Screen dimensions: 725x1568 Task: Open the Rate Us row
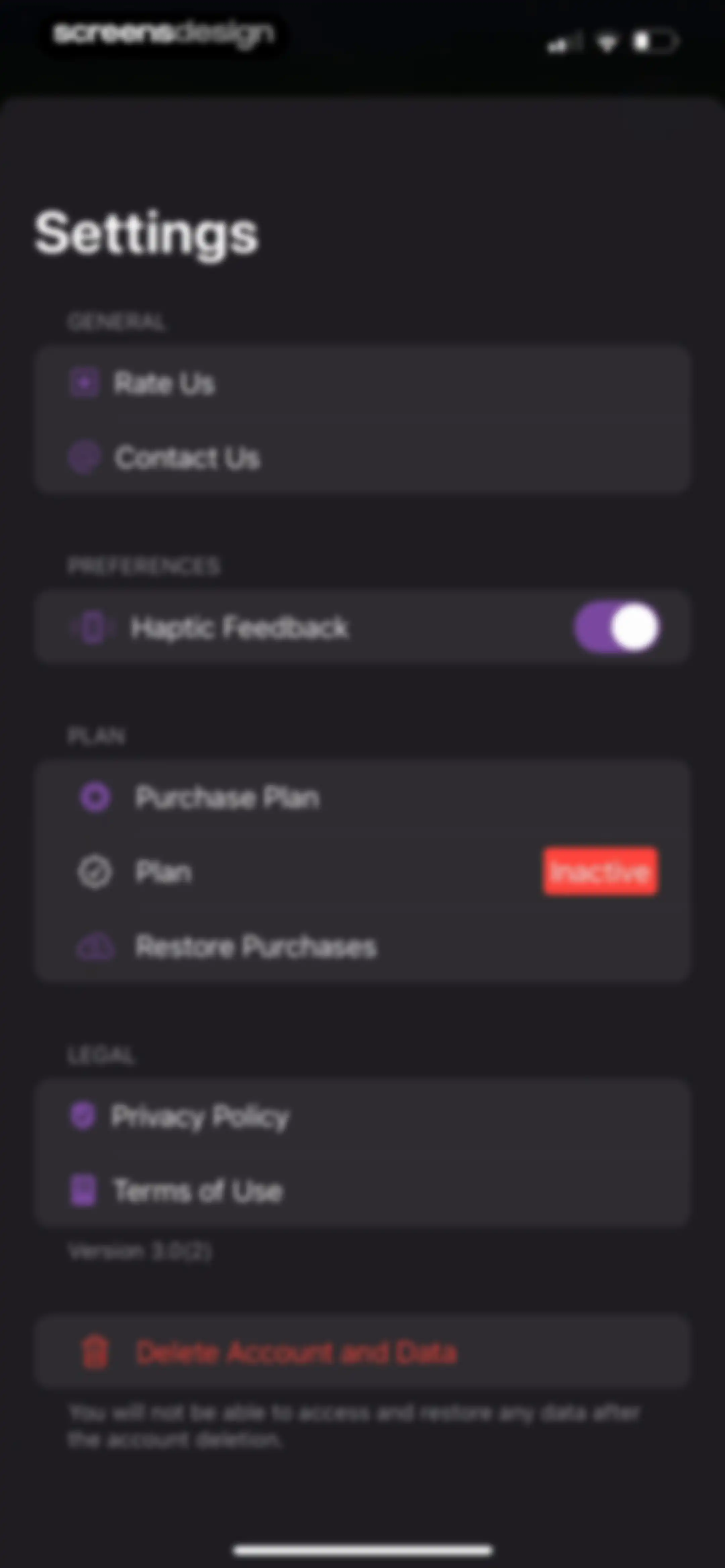362,383
